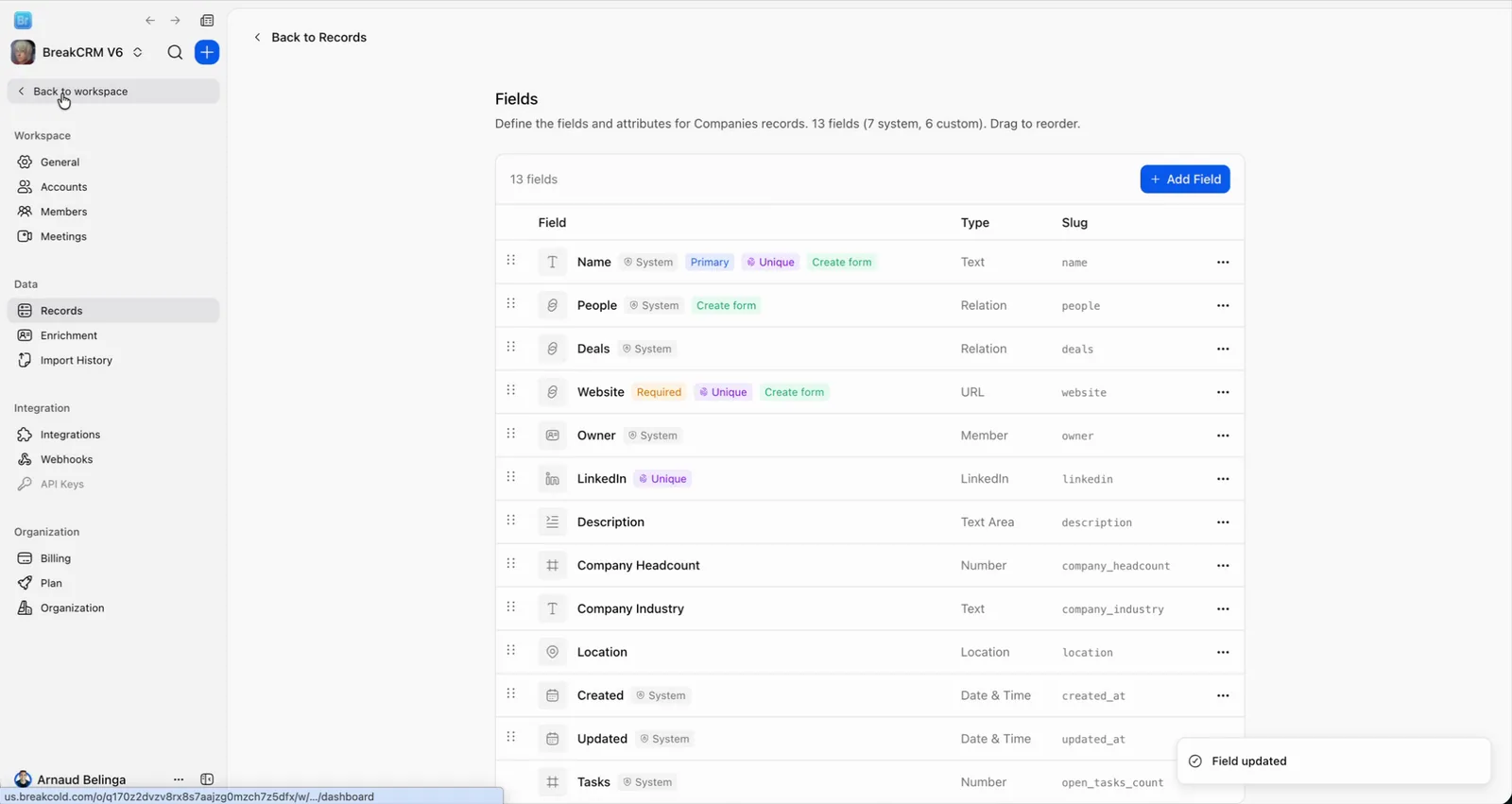The height and width of the screenshot is (804, 1512).
Task: Collapse sidebar using the bottom panel icon
Action: tap(207, 779)
